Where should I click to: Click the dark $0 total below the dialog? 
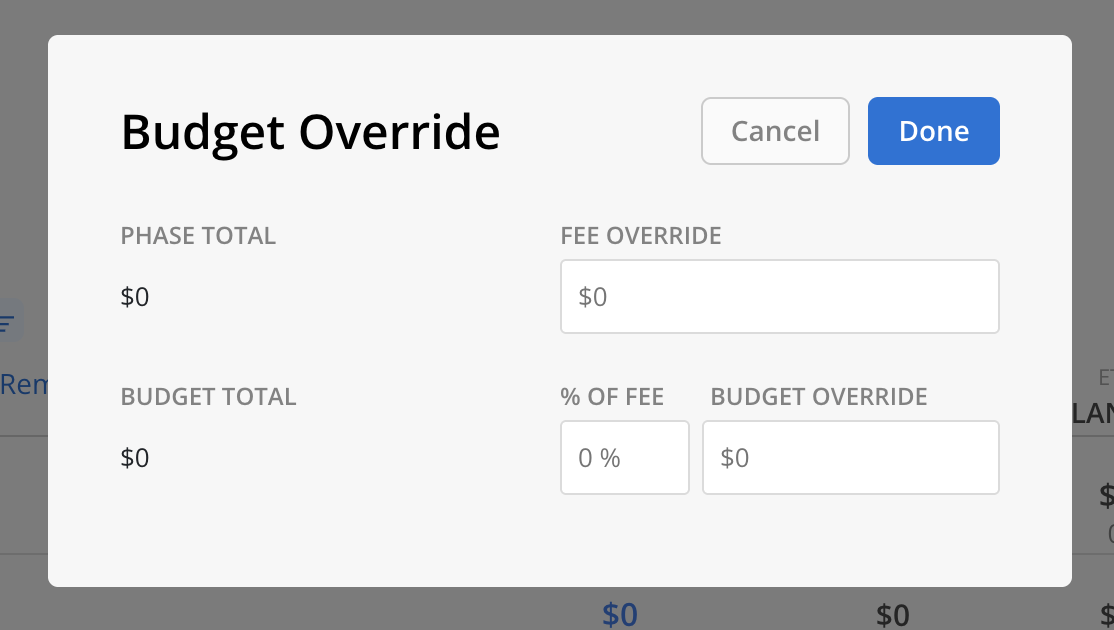(892, 615)
